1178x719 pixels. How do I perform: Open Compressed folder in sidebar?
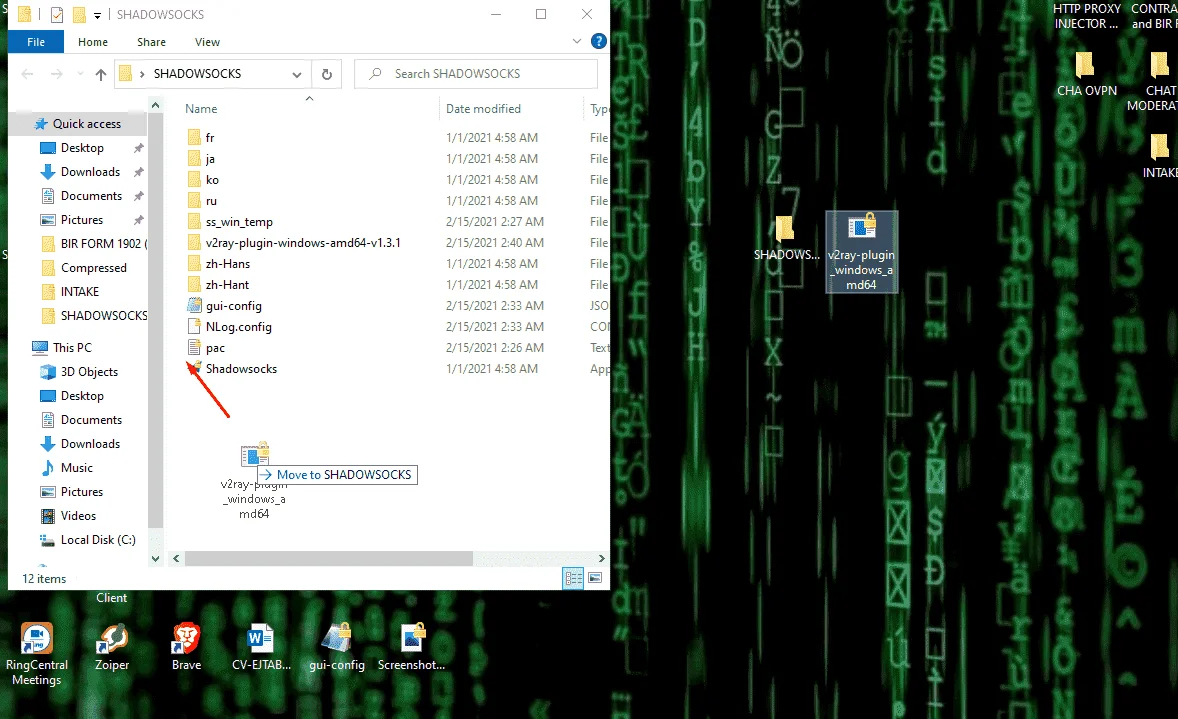(x=93, y=267)
